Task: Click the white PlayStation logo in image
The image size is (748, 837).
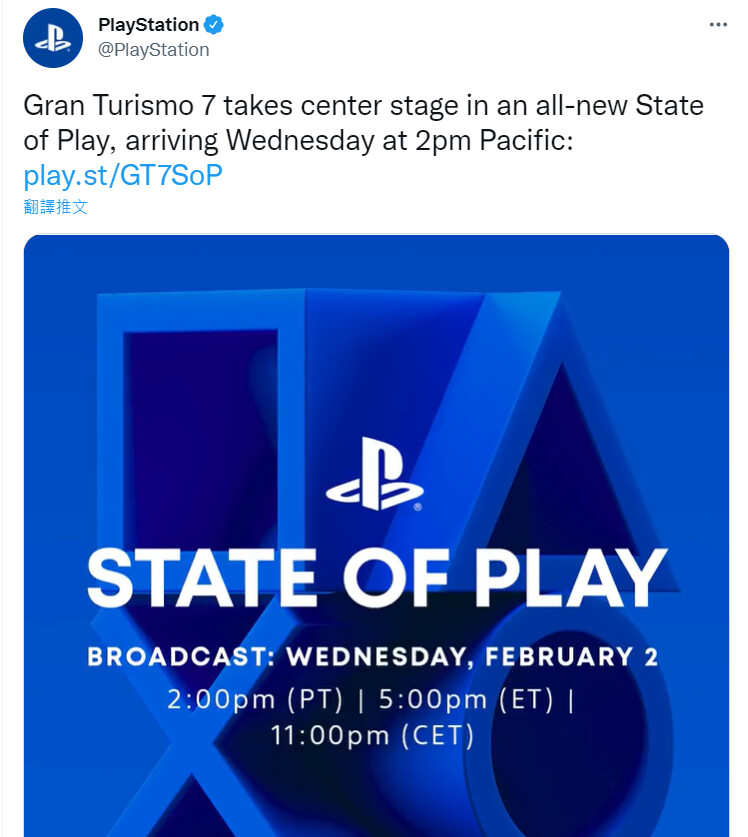Action: [x=375, y=474]
